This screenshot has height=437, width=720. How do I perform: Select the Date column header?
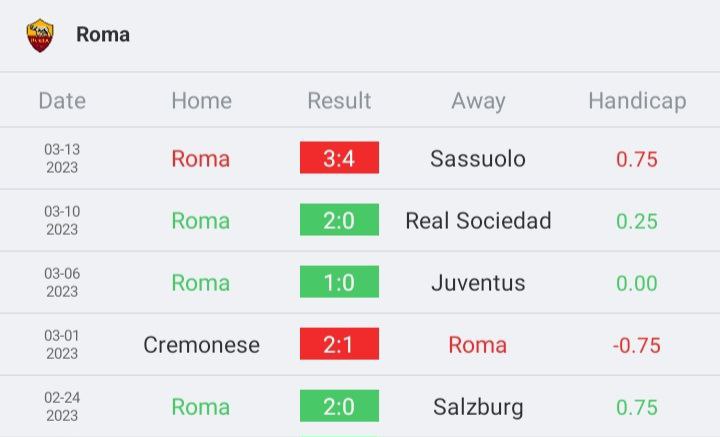tap(62, 101)
